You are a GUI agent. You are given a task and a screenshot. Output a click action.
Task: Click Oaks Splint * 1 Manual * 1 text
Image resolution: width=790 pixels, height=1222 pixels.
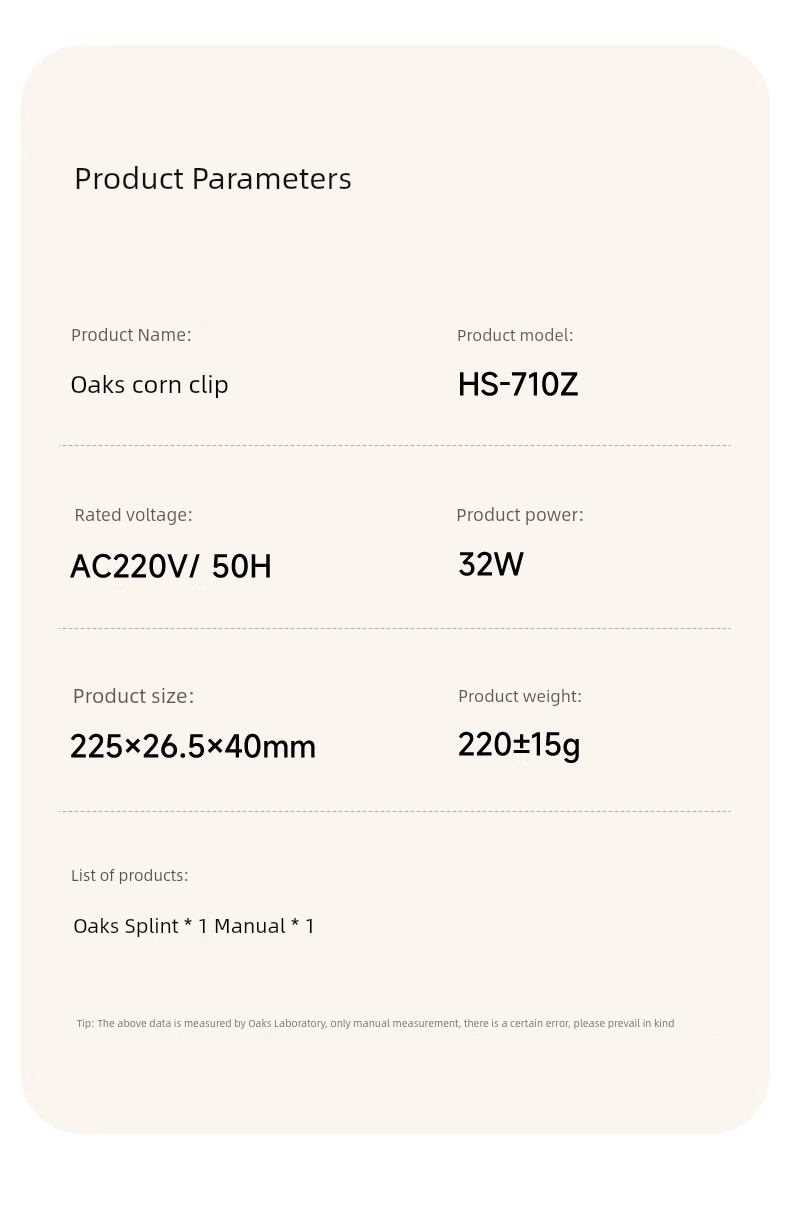pyautogui.click(x=194, y=926)
